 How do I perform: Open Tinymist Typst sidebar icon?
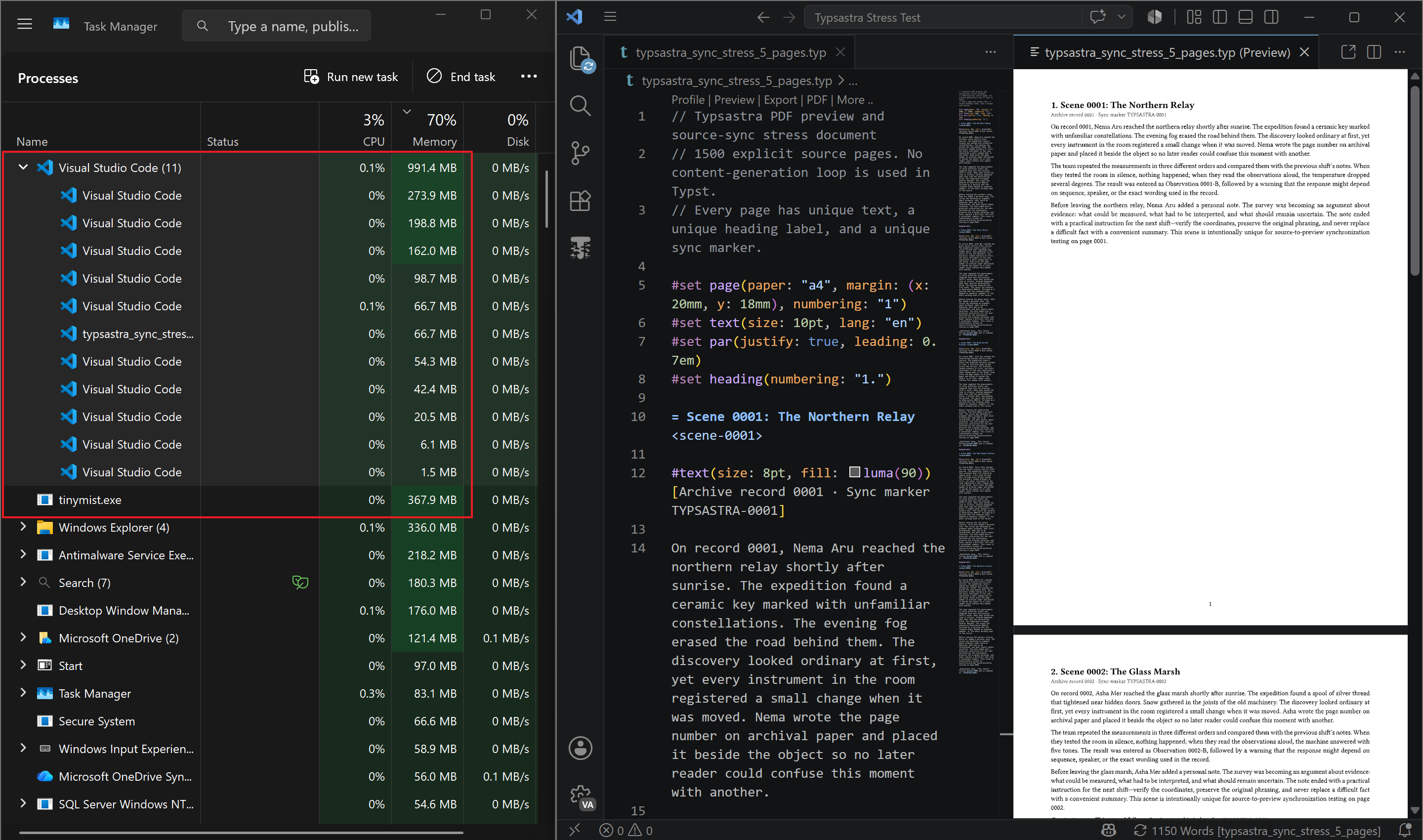[x=581, y=248]
